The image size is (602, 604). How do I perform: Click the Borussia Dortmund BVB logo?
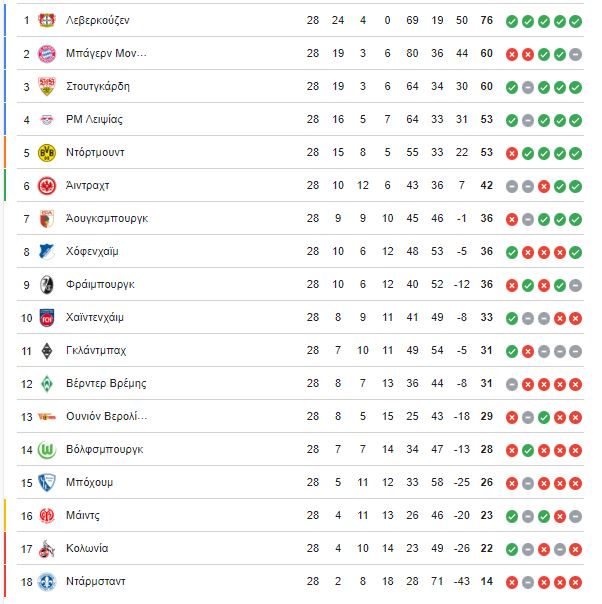(47, 153)
